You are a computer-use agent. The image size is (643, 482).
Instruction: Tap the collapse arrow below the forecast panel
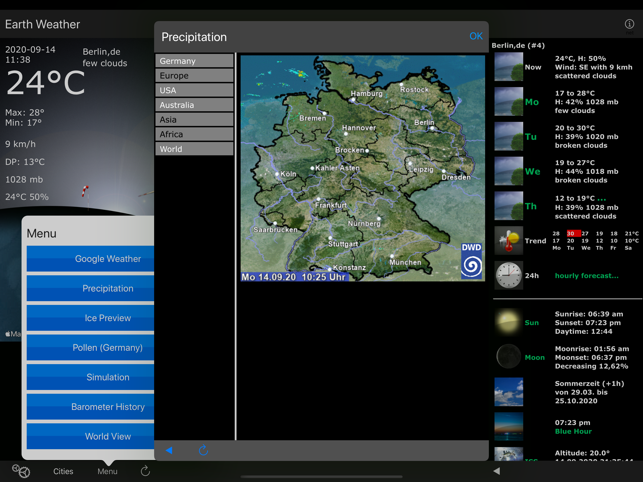tap(497, 471)
